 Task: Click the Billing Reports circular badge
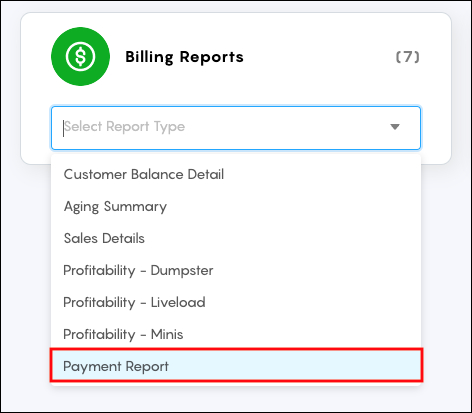[80, 56]
